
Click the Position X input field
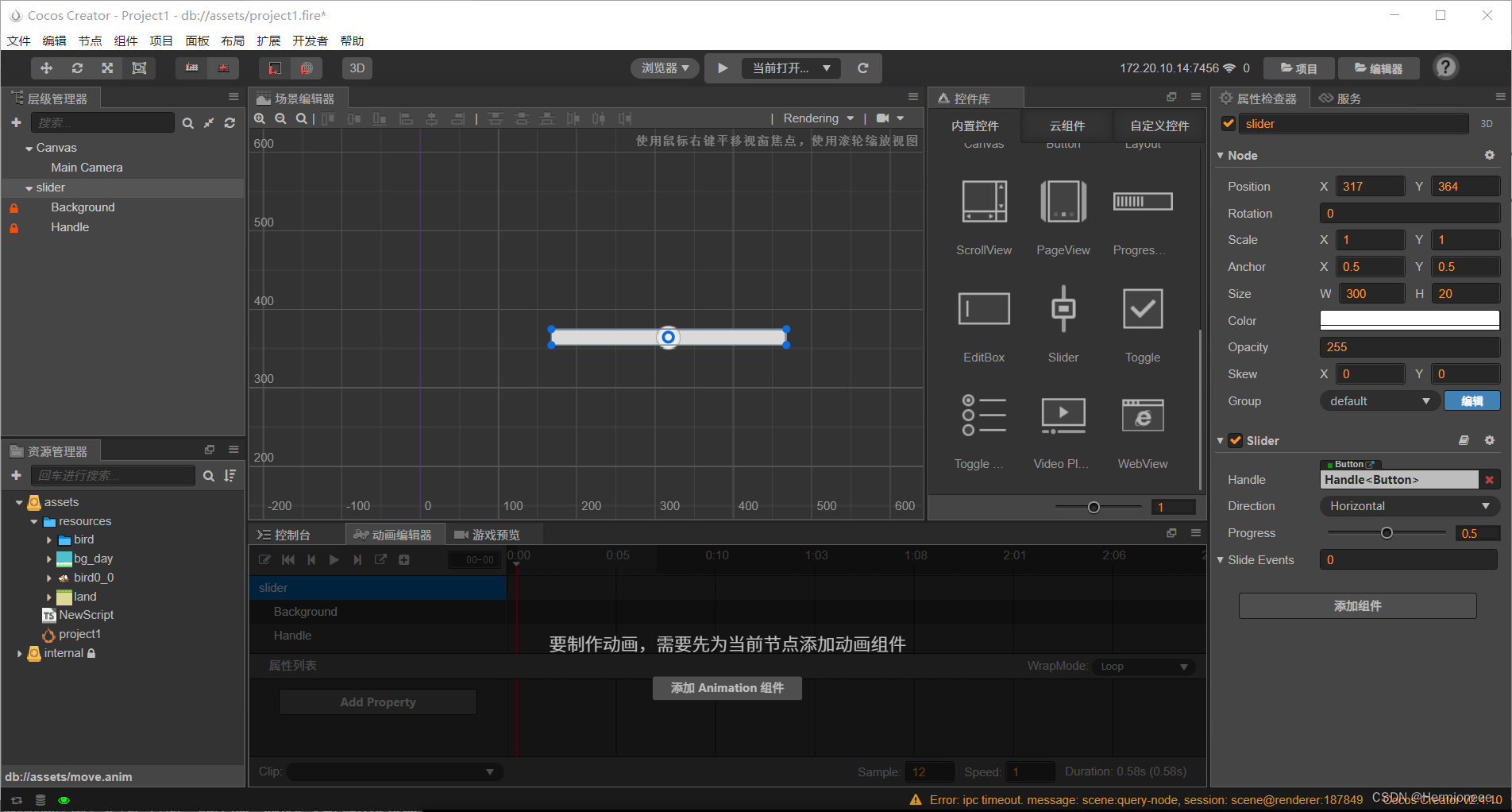(1371, 187)
